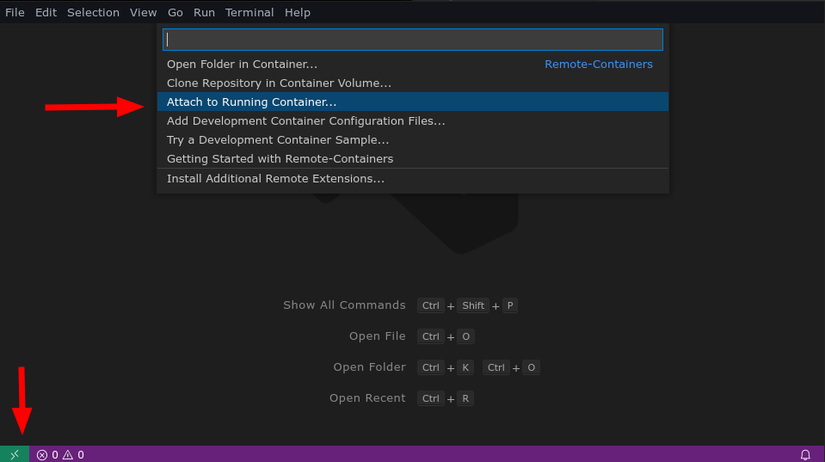The image size is (825, 462).
Task: Click the green remote window indicator icon
Action: coord(14,454)
